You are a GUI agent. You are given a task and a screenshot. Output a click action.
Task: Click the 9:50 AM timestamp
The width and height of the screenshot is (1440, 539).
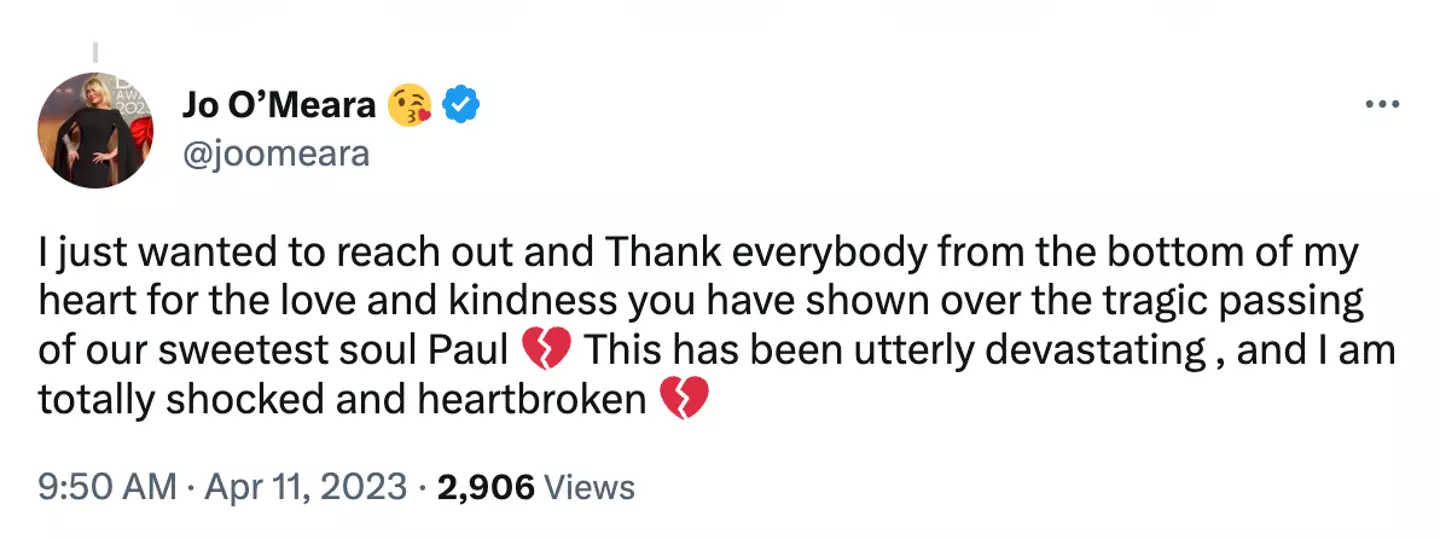click(x=106, y=488)
